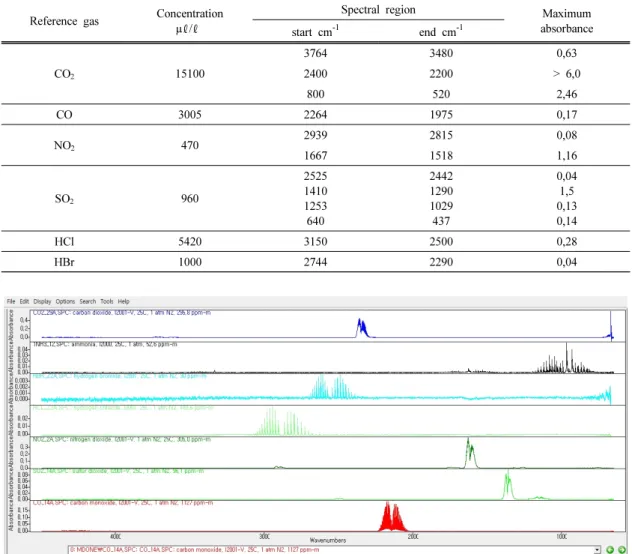Open the Options menu
The image size is (632, 554).
tap(65, 301)
